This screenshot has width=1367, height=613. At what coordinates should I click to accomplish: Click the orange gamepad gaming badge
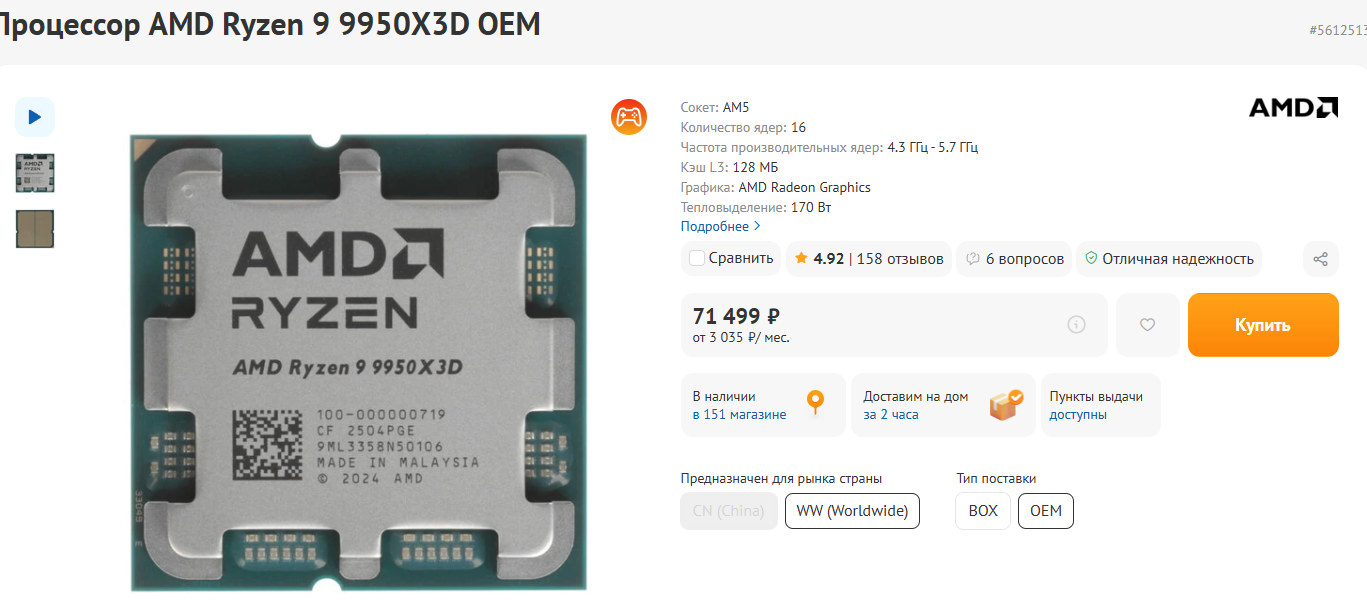coord(629,117)
